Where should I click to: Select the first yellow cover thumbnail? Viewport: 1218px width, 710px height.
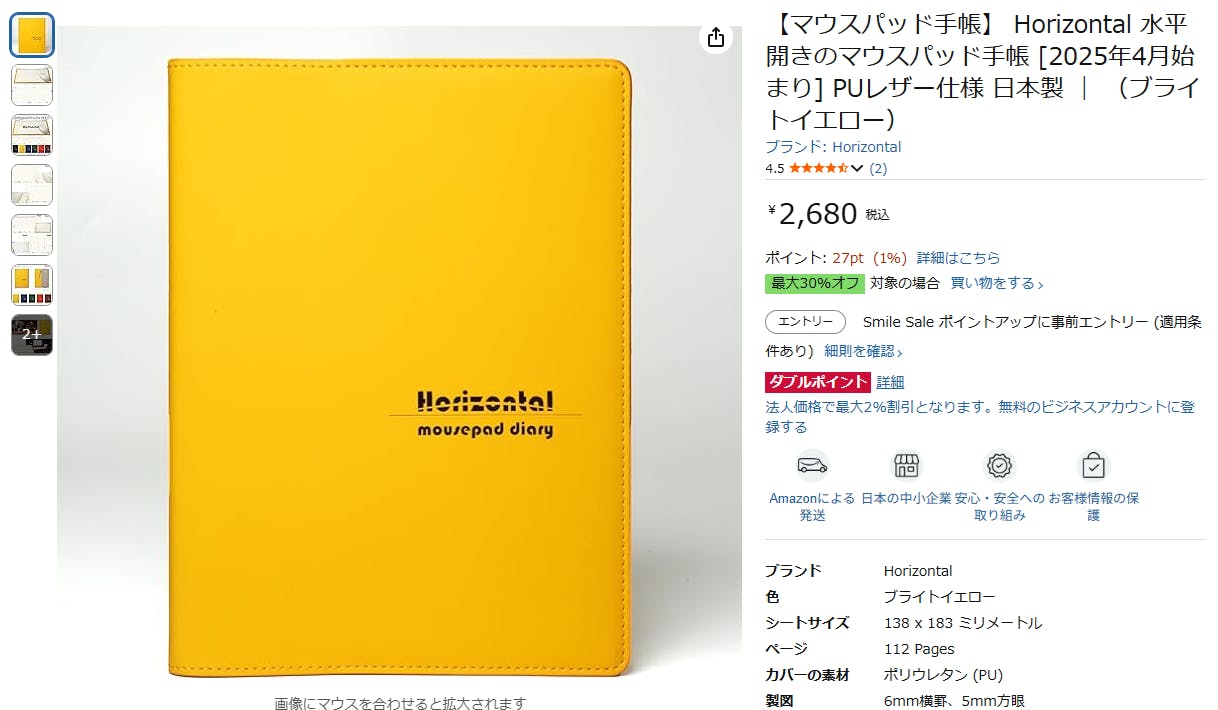point(32,35)
